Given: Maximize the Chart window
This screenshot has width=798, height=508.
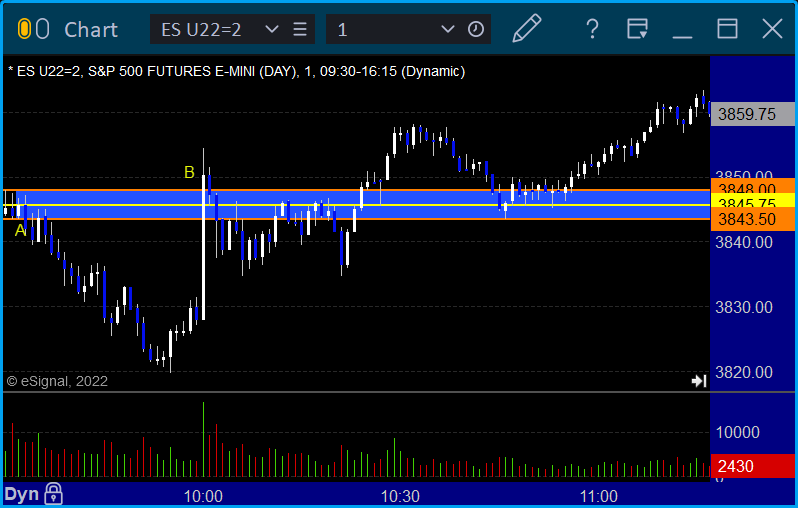Looking at the screenshot, I should [x=727, y=29].
